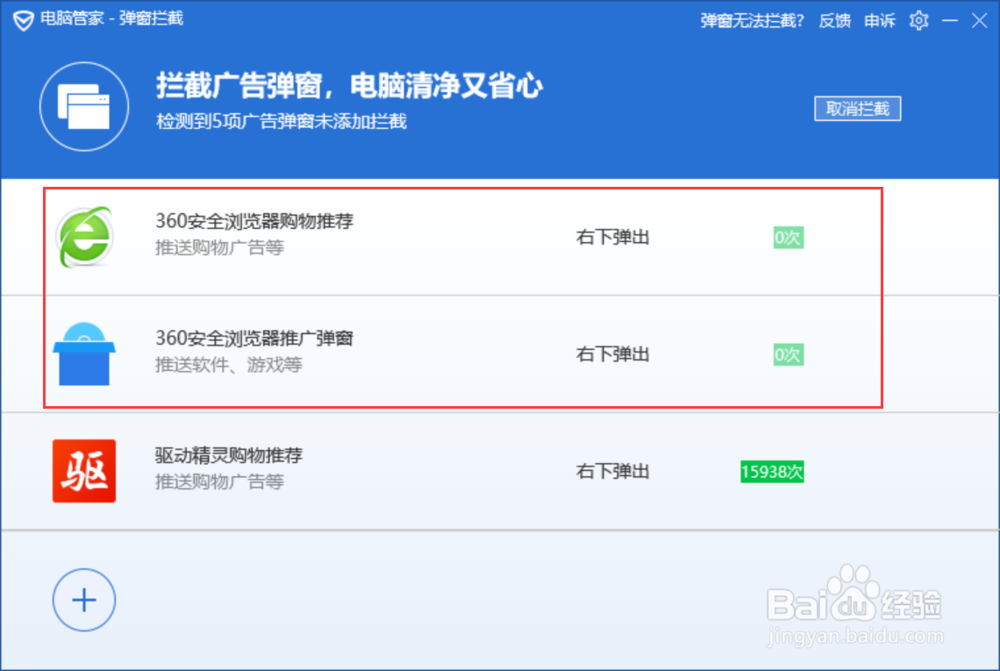Click 右下弹出 in the 驱动精灵 row

tap(612, 471)
